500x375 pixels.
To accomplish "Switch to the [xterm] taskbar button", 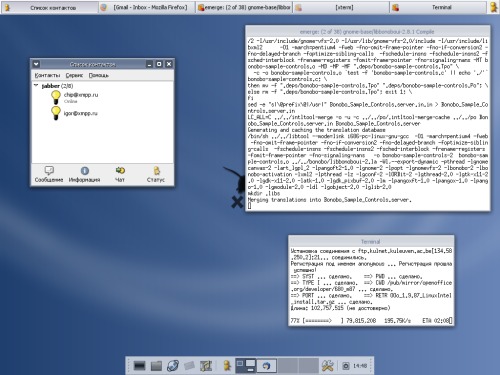I will coord(341,7).
